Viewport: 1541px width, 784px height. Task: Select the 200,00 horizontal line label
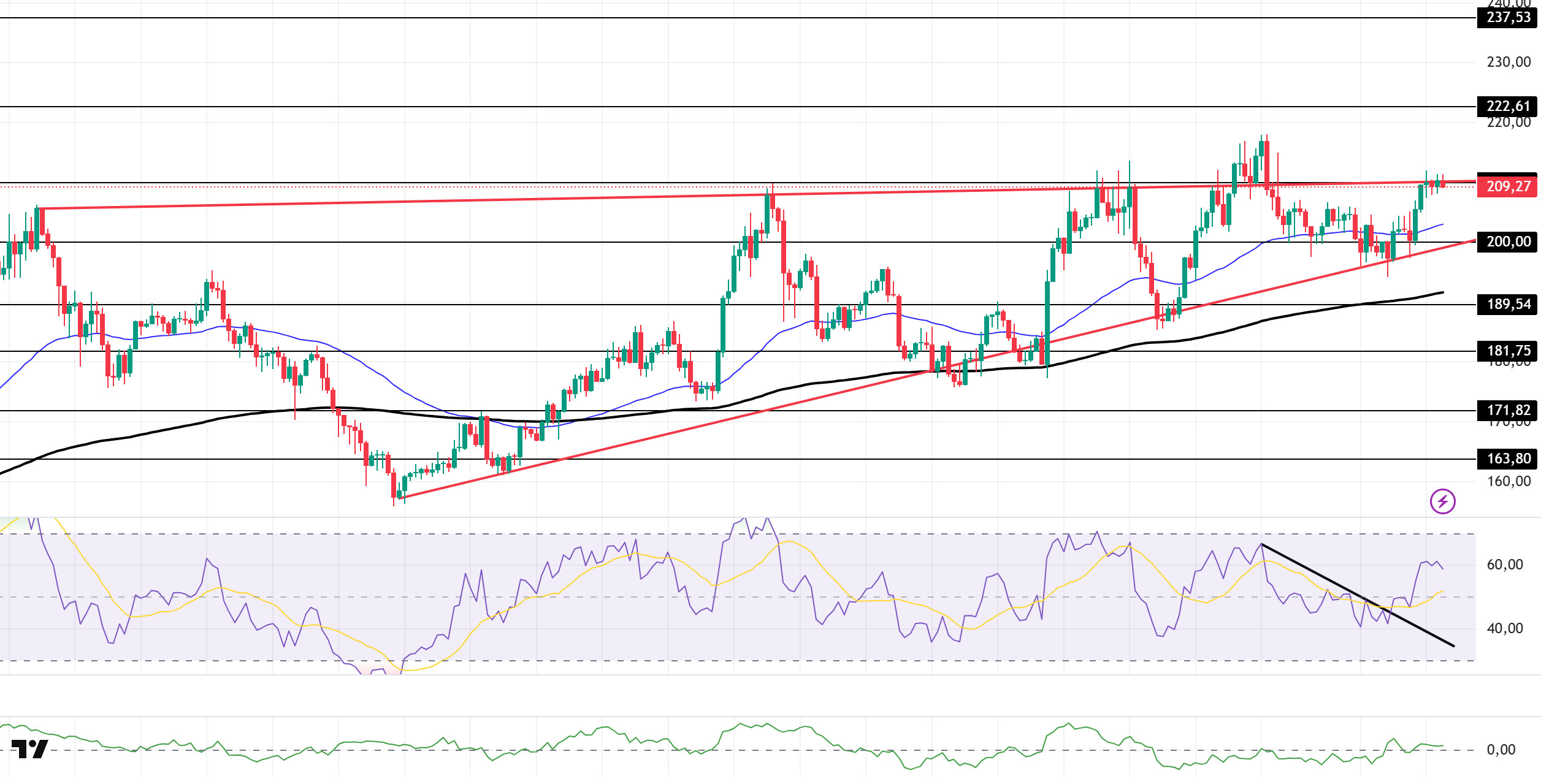pos(1508,242)
